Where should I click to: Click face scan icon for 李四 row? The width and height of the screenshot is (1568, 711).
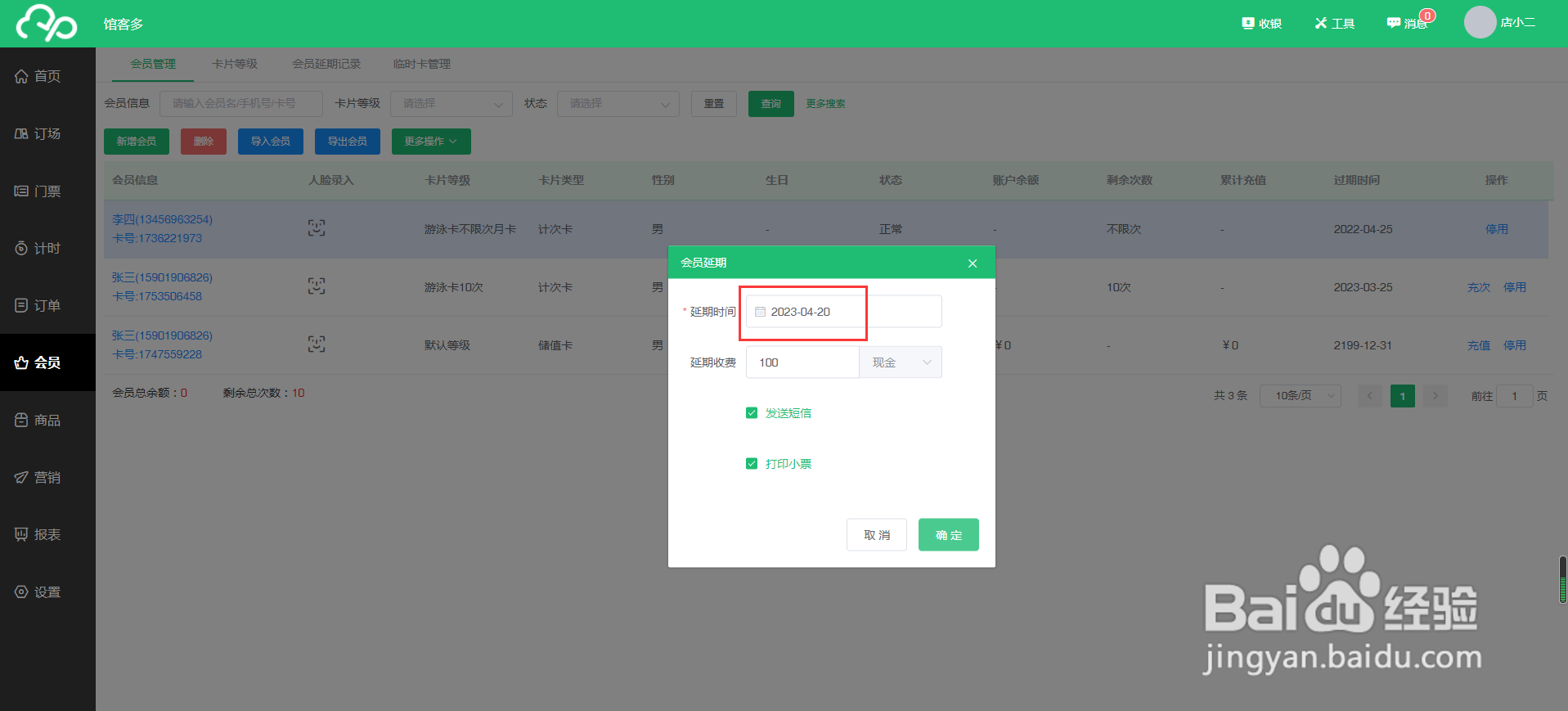(317, 228)
